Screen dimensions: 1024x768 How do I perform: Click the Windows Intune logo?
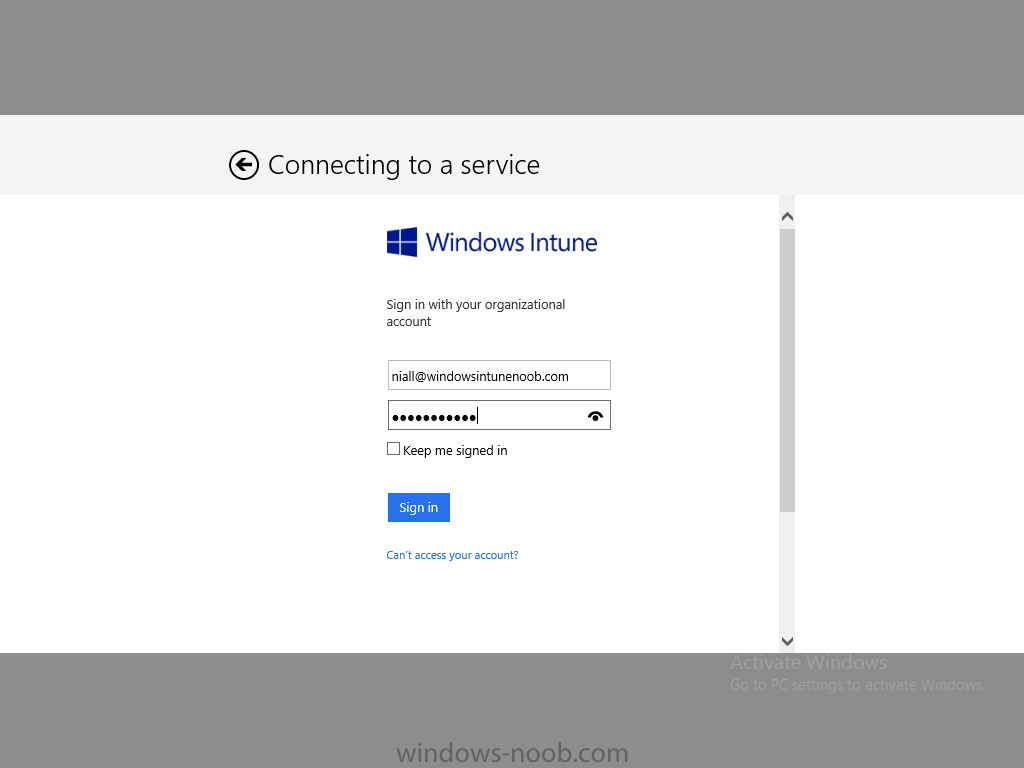tap(492, 242)
